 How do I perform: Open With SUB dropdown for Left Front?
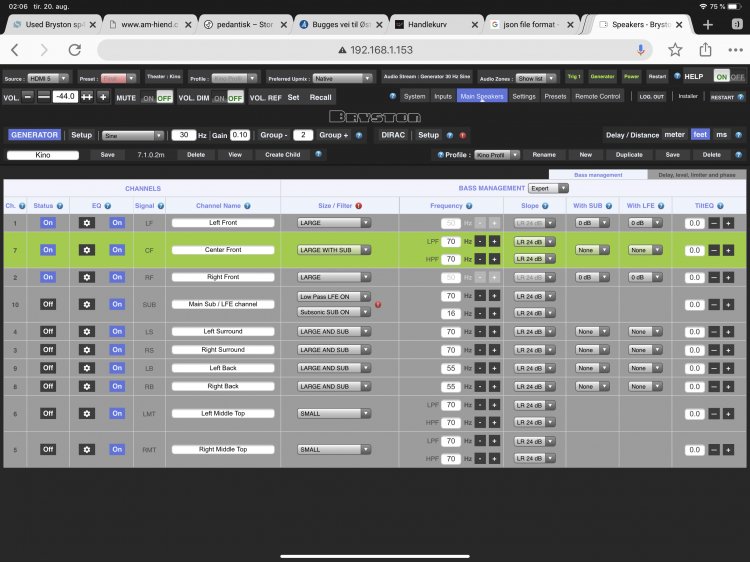point(592,223)
